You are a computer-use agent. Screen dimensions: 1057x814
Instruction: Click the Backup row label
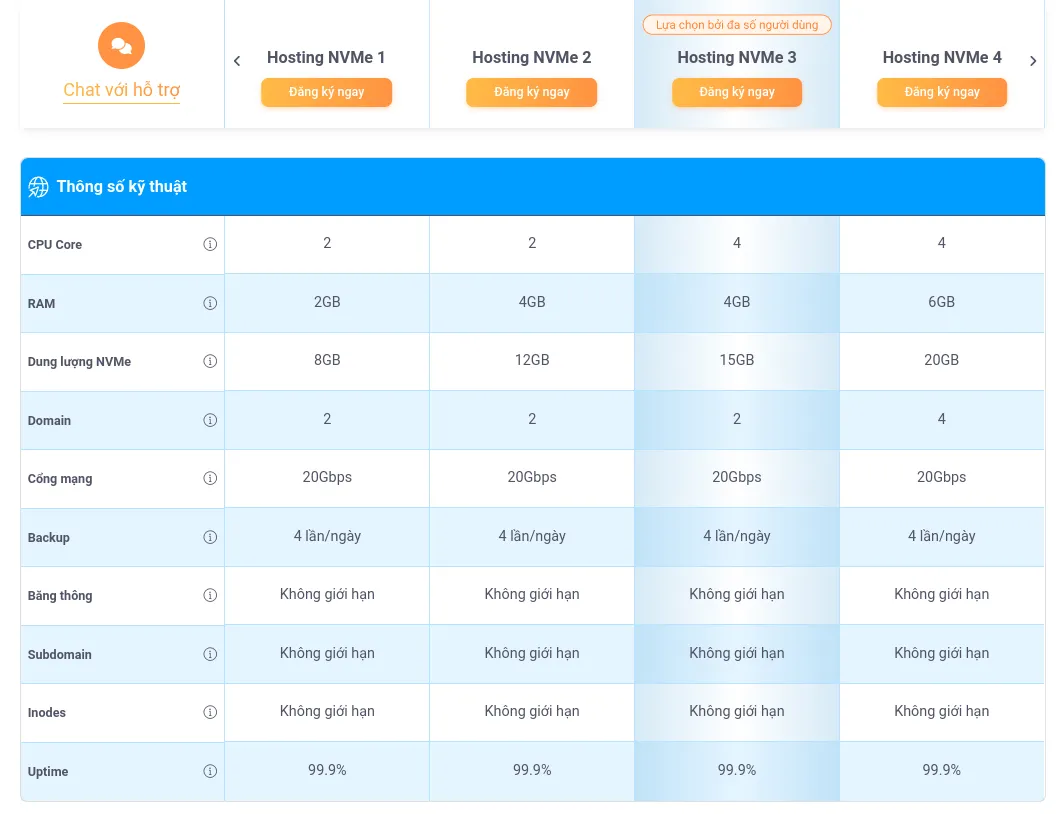coord(49,538)
